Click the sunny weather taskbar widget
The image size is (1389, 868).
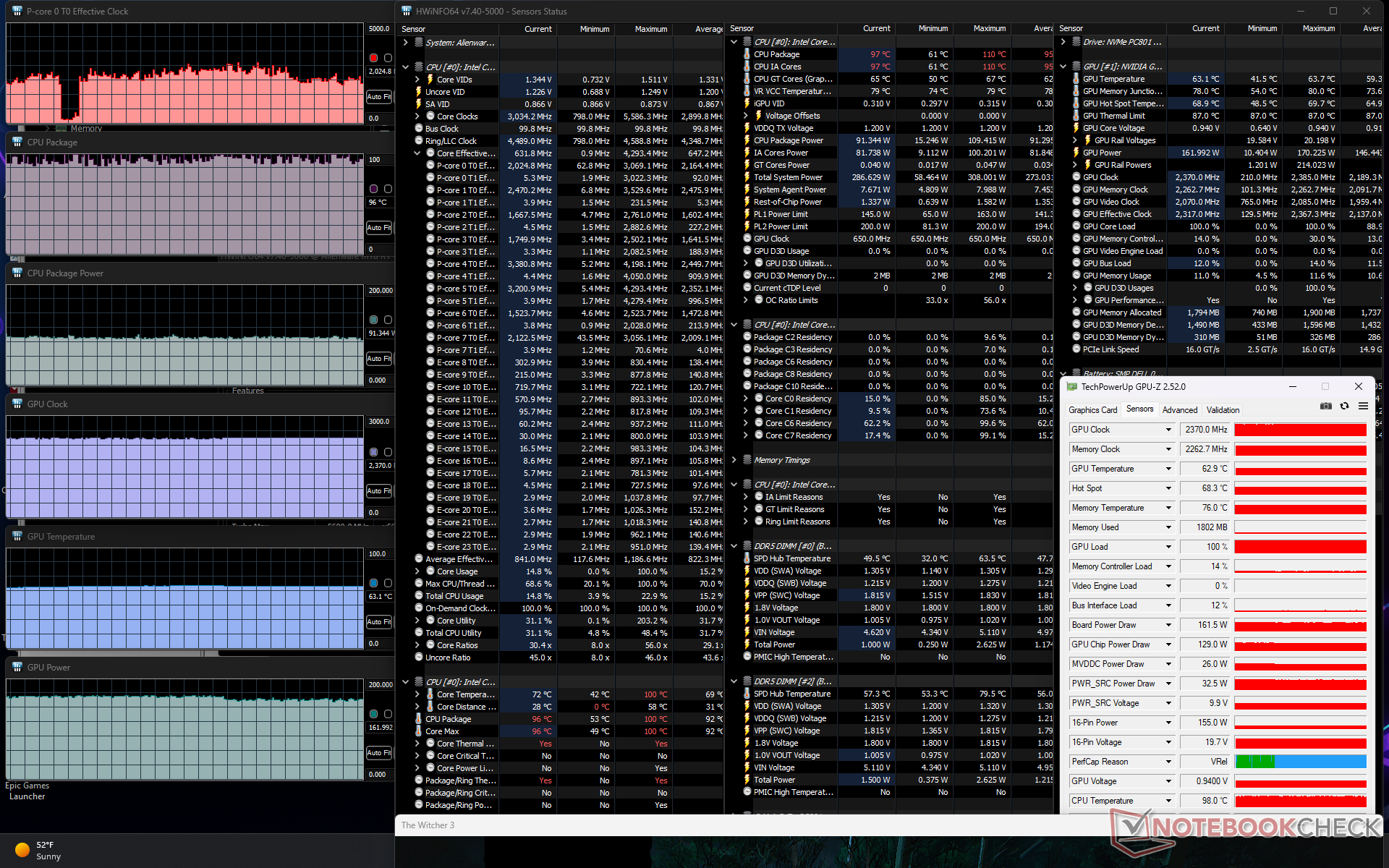[x=36, y=850]
